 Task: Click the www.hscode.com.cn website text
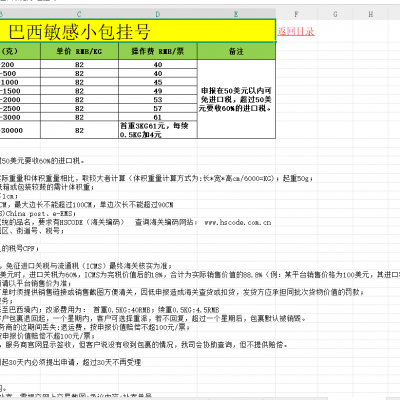(x=238, y=222)
